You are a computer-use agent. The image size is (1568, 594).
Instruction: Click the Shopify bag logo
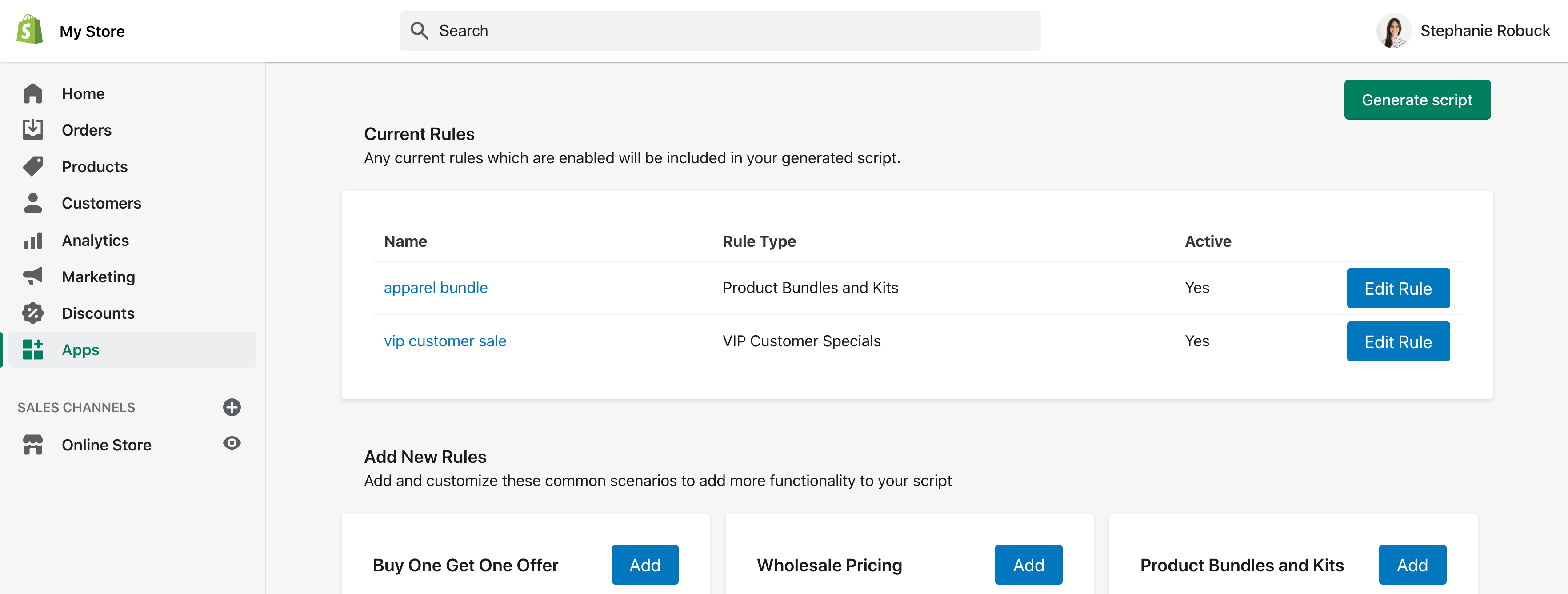[30, 29]
